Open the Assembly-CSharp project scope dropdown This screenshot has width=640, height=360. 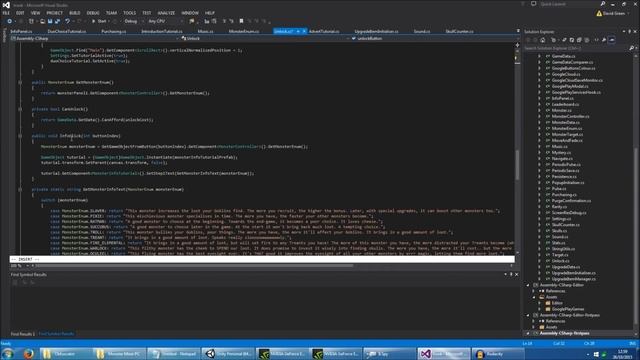(x=95, y=38)
